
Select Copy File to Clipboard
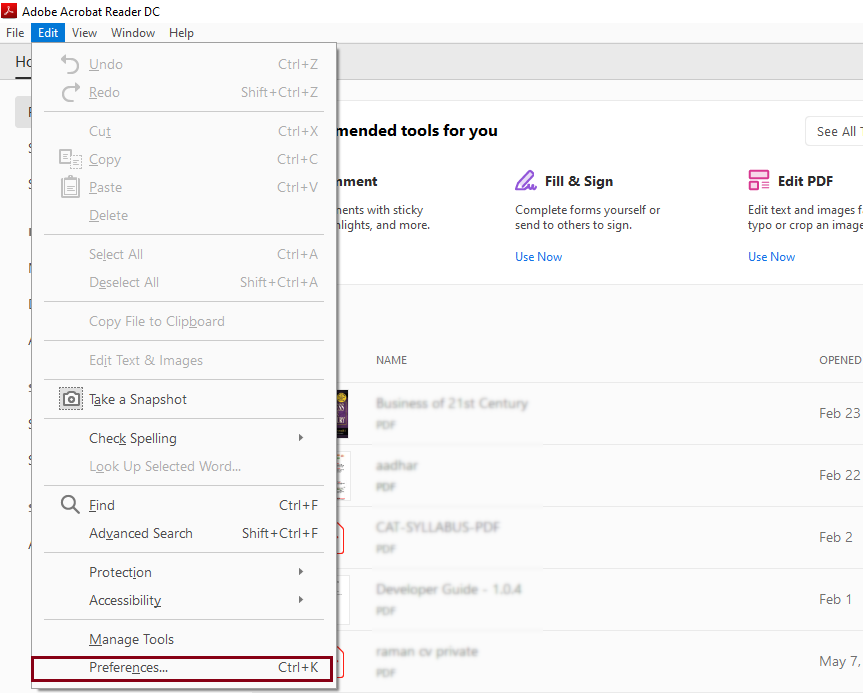point(184,321)
